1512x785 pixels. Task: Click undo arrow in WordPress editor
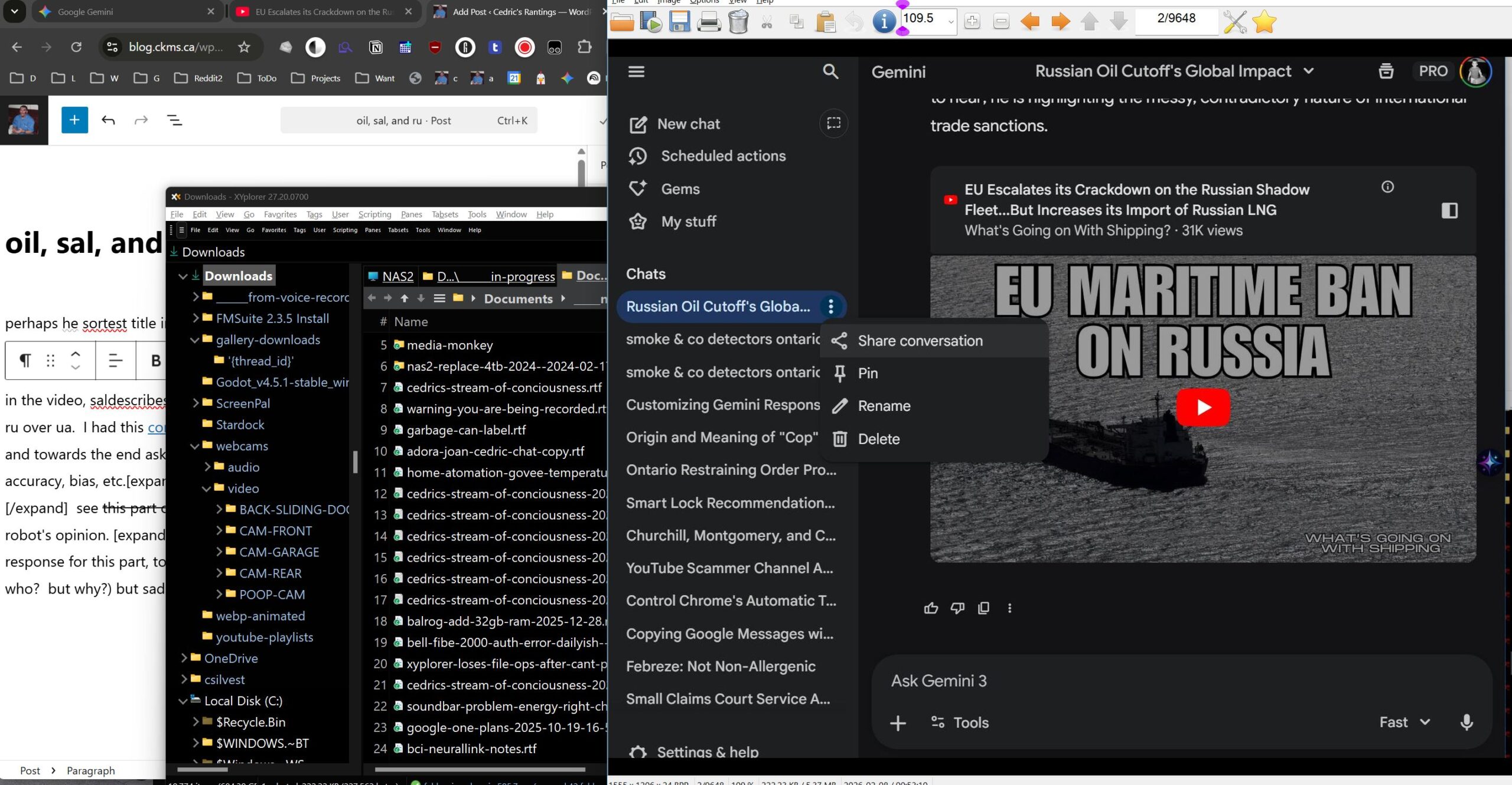(x=108, y=120)
